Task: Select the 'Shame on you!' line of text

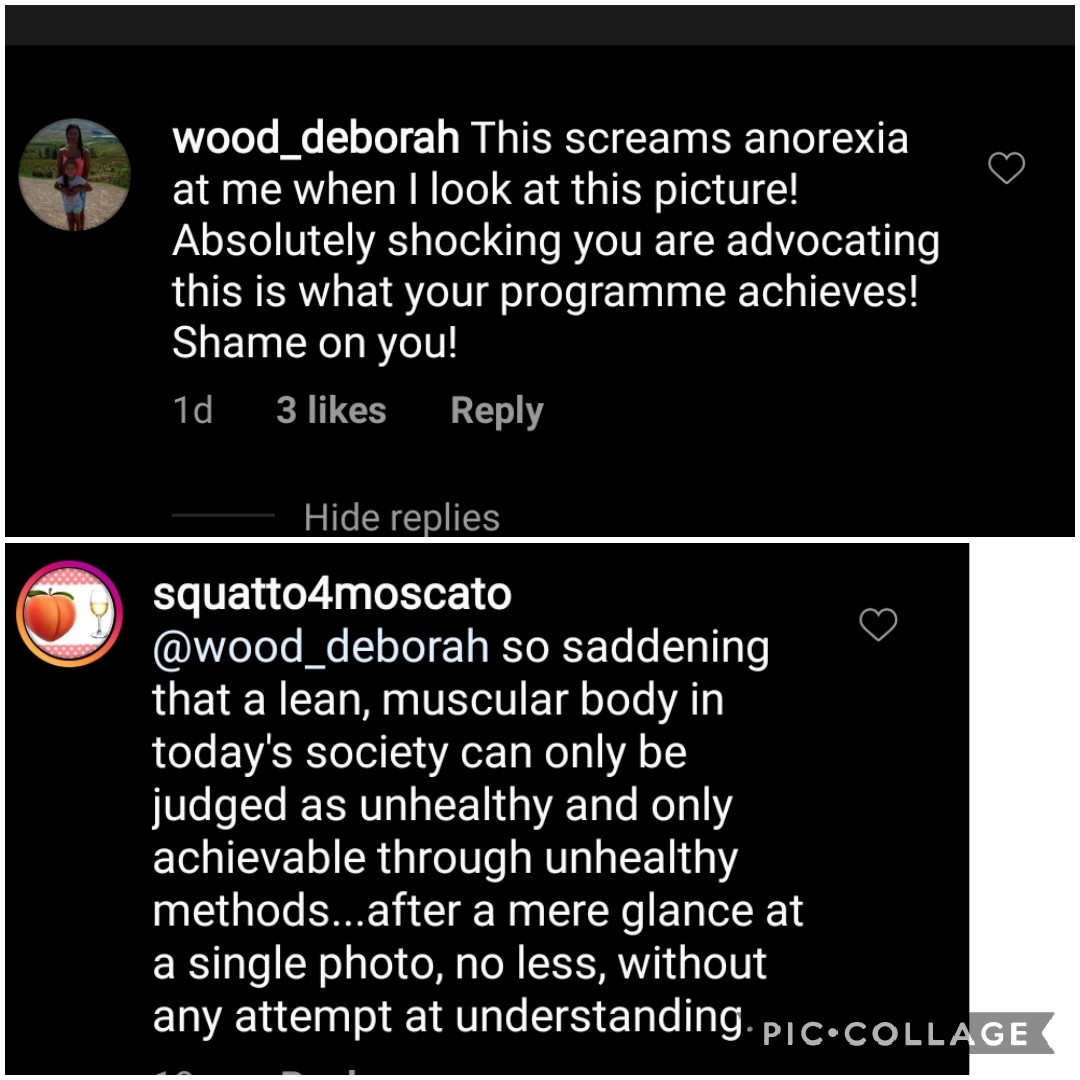Action: (x=315, y=343)
